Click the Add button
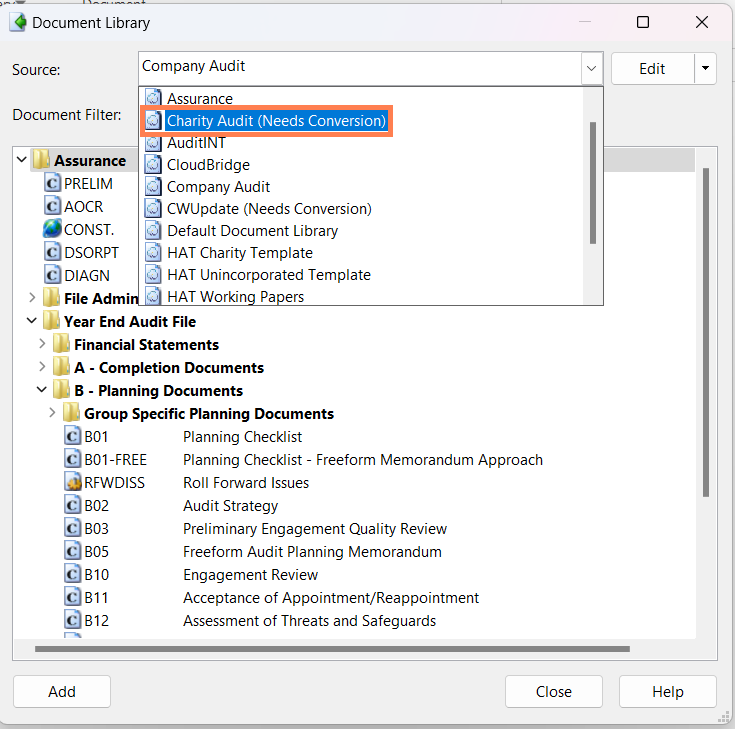The image size is (735, 729). coord(62,691)
